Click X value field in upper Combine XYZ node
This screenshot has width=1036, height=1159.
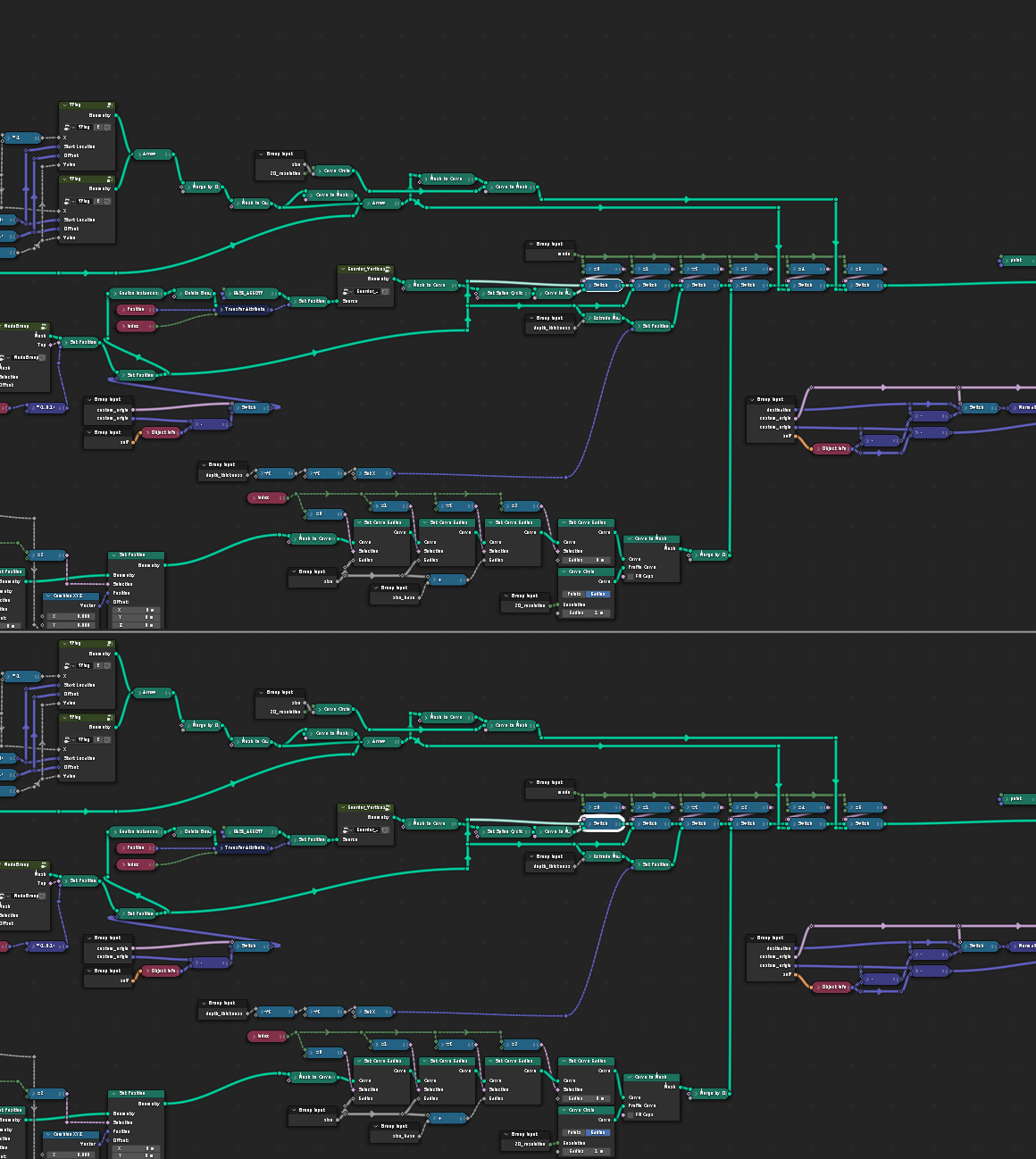(72, 616)
